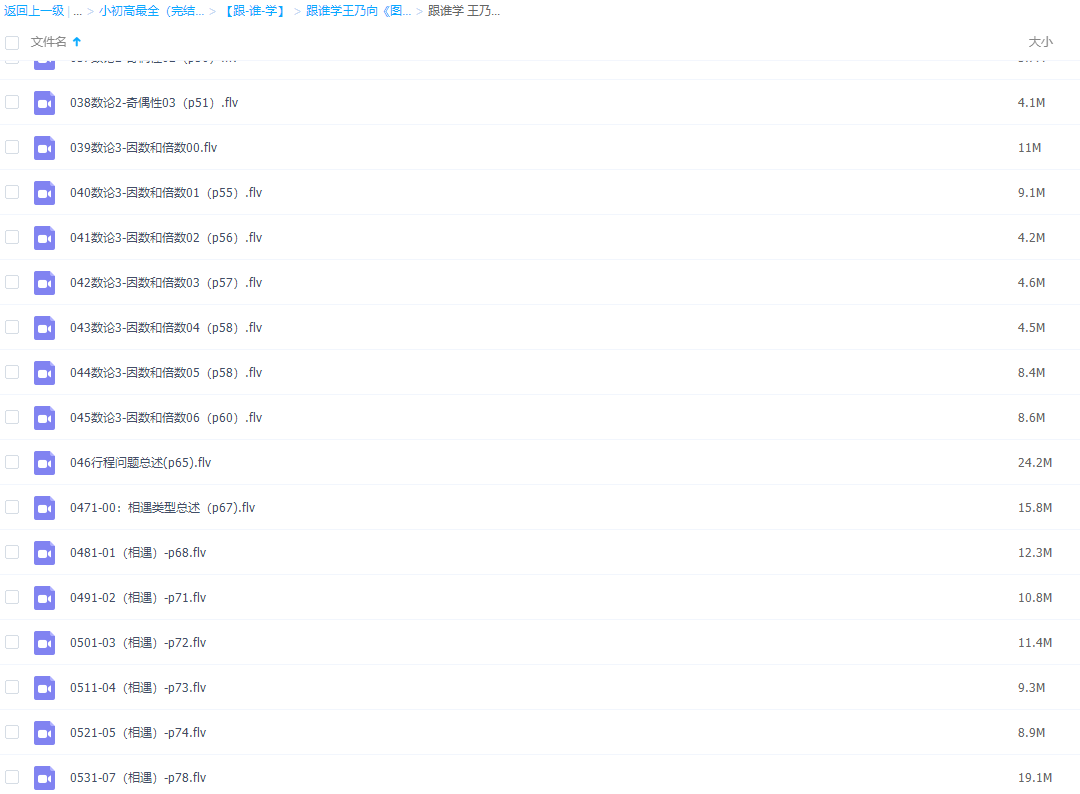This screenshot has width=1080, height=794.
Task: Go to 【跟-谁-学】 folder in breadcrumb
Action: click(255, 11)
